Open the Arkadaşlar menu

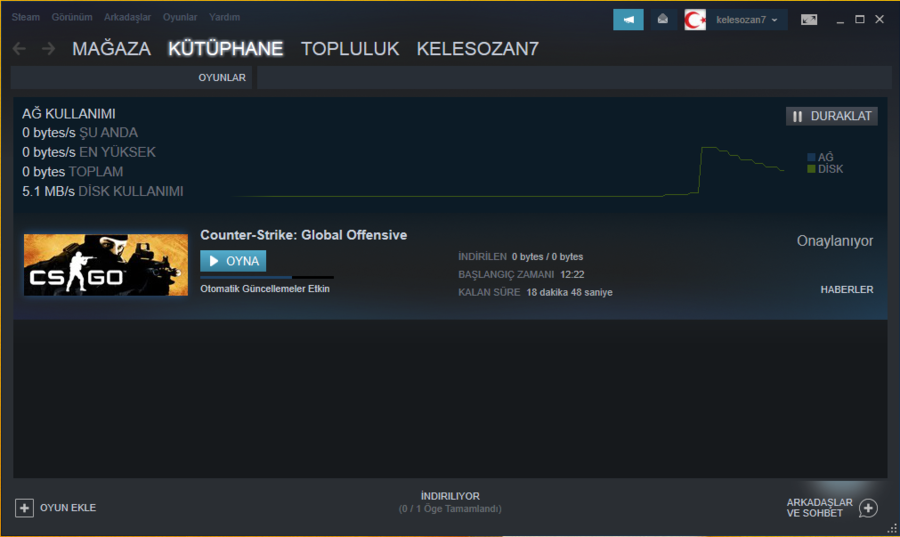[x=127, y=17]
